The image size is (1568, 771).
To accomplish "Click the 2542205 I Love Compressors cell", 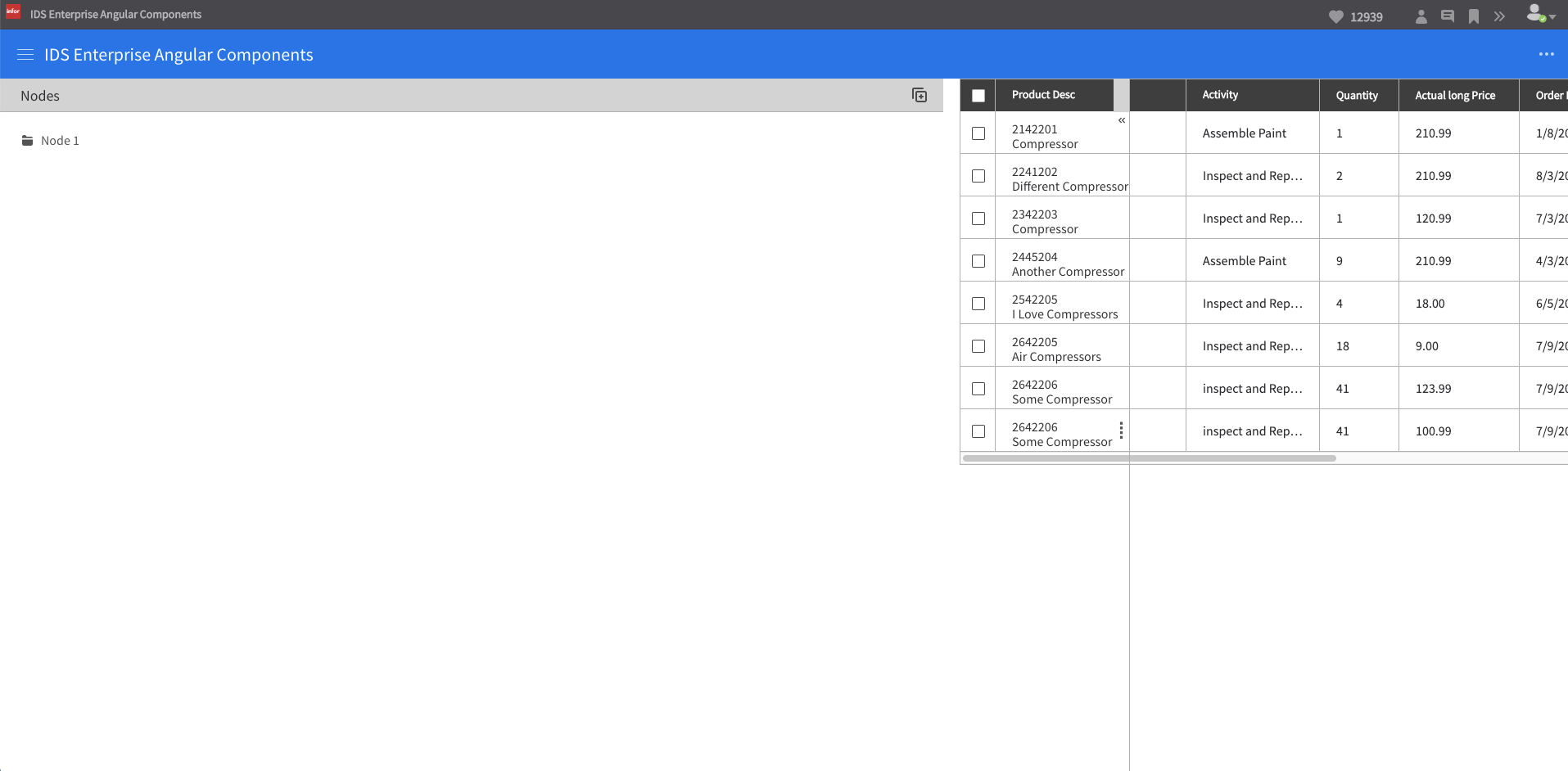I will pyautogui.click(x=1062, y=304).
